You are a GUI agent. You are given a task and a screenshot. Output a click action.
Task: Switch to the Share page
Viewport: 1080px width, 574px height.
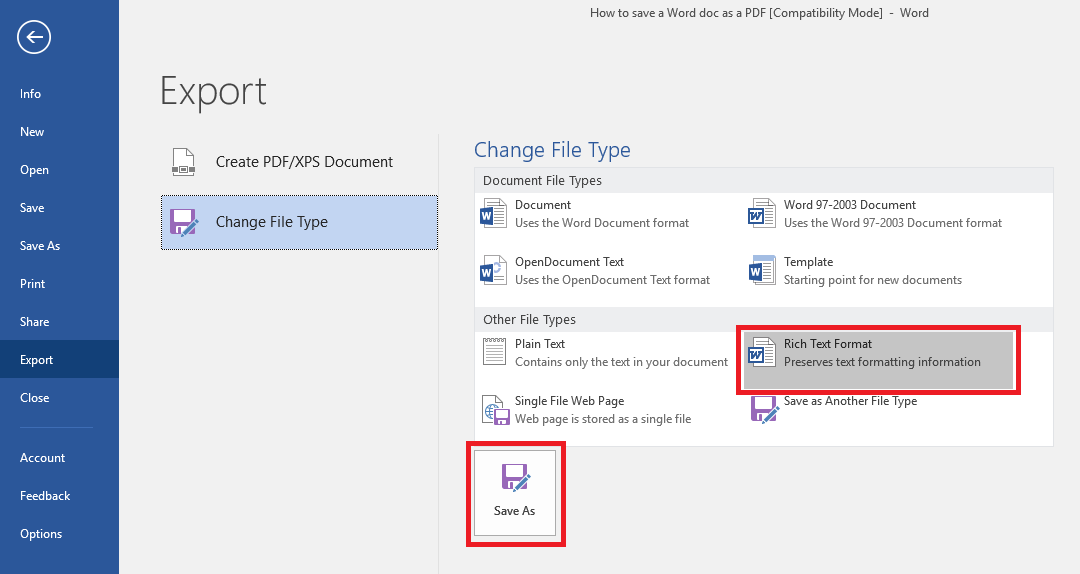tap(34, 322)
